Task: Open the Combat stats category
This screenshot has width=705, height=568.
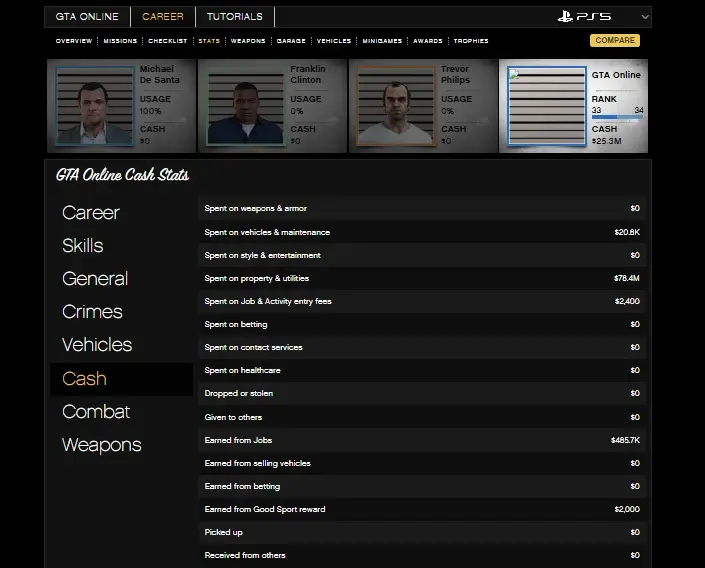Action: pos(96,412)
